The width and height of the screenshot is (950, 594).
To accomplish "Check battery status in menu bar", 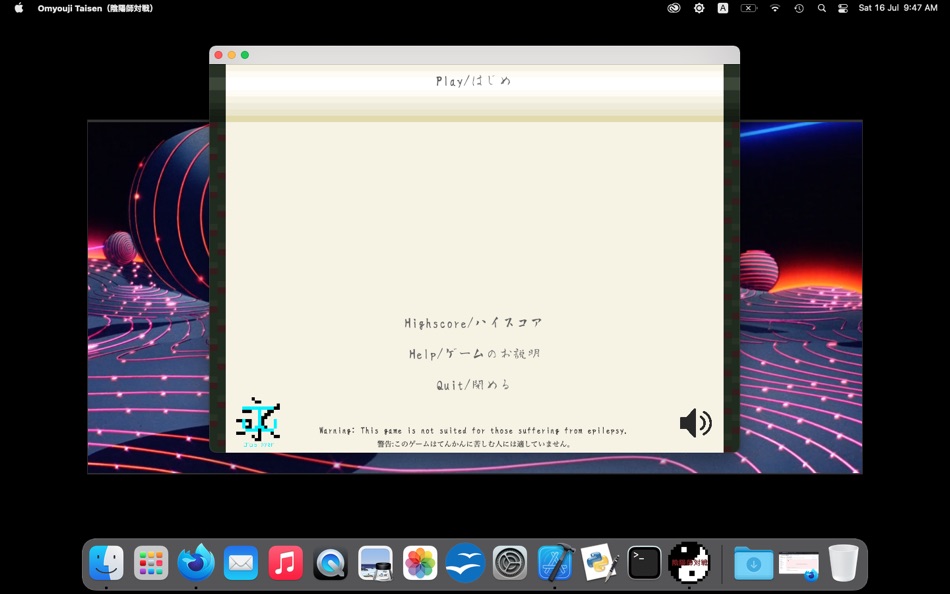I will click(749, 8).
